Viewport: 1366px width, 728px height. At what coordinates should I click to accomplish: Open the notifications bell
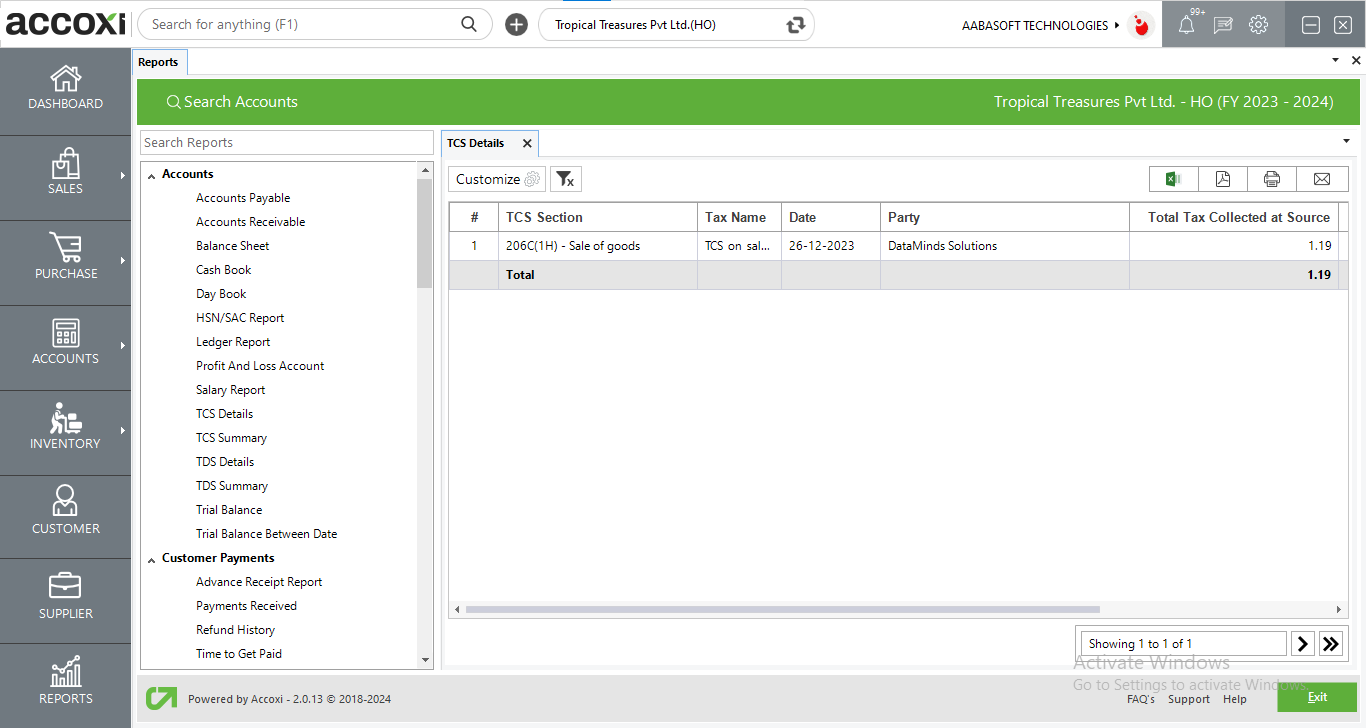click(1186, 25)
